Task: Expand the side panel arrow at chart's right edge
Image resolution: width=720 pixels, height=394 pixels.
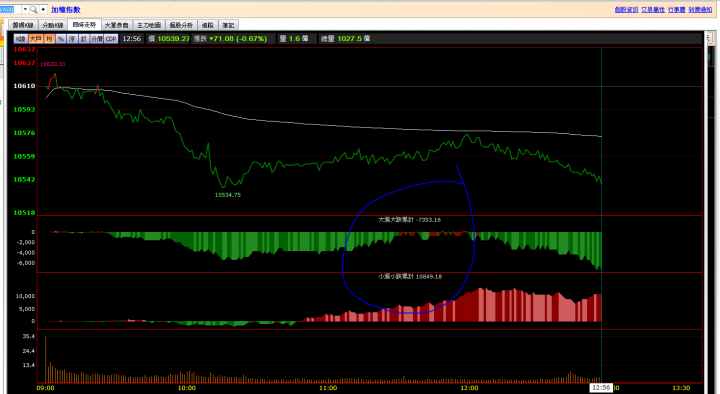Action: (x=709, y=39)
